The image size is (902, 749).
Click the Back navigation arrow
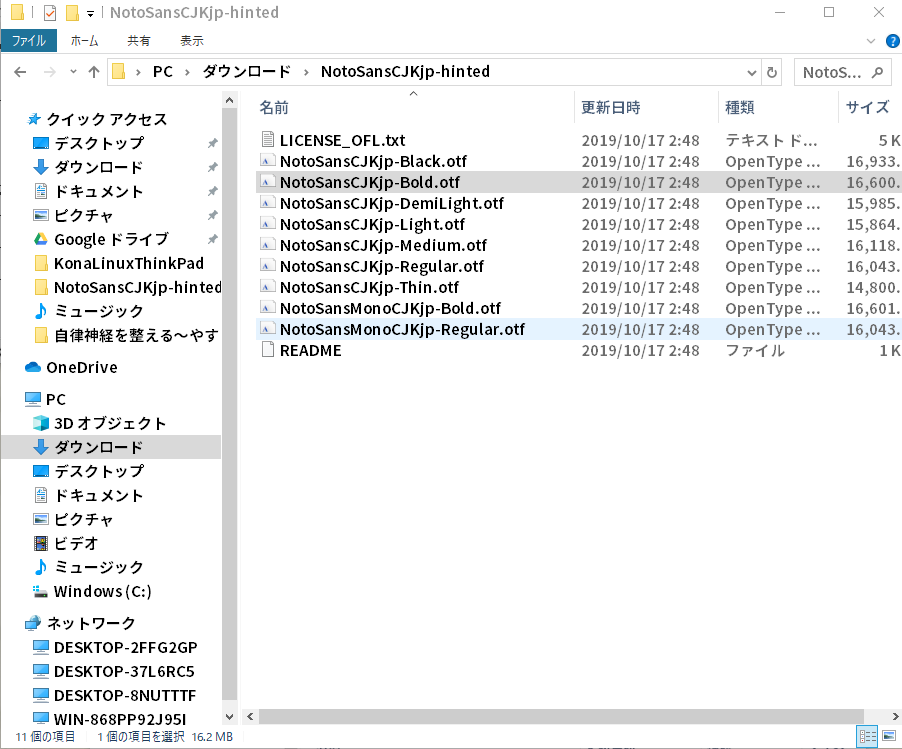[20, 72]
